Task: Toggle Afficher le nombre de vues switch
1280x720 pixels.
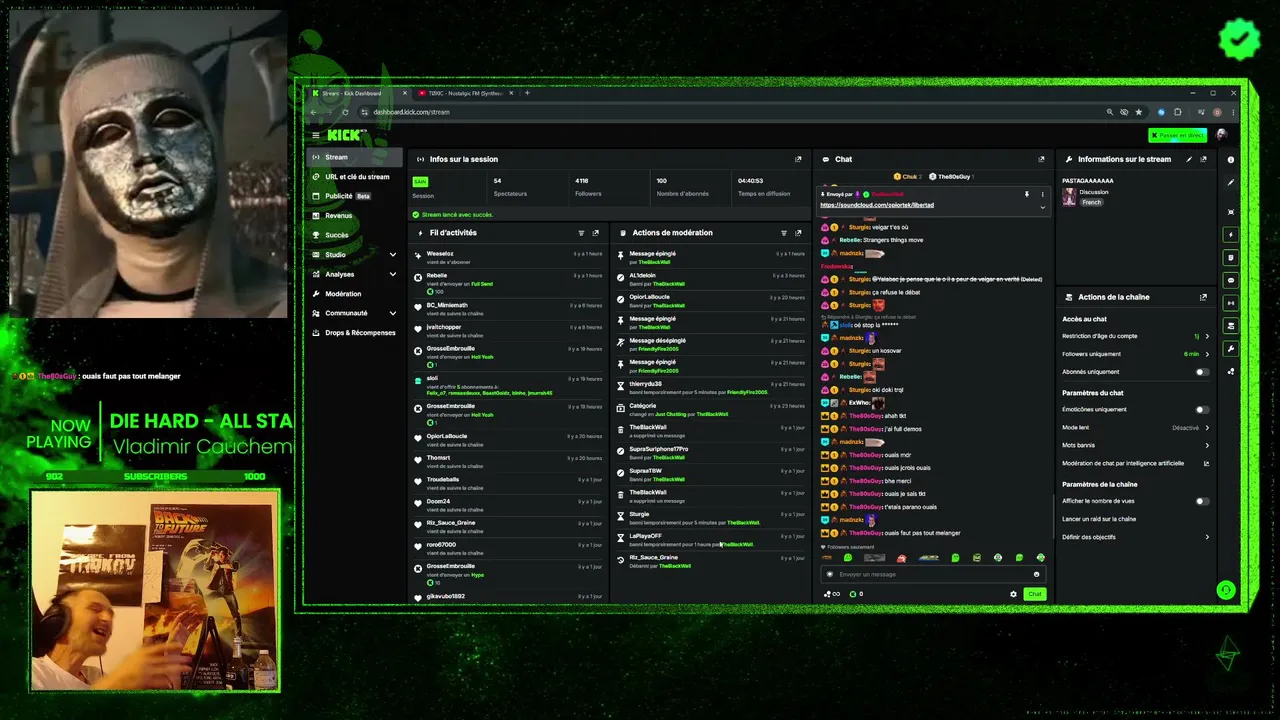Action: click(1202, 501)
